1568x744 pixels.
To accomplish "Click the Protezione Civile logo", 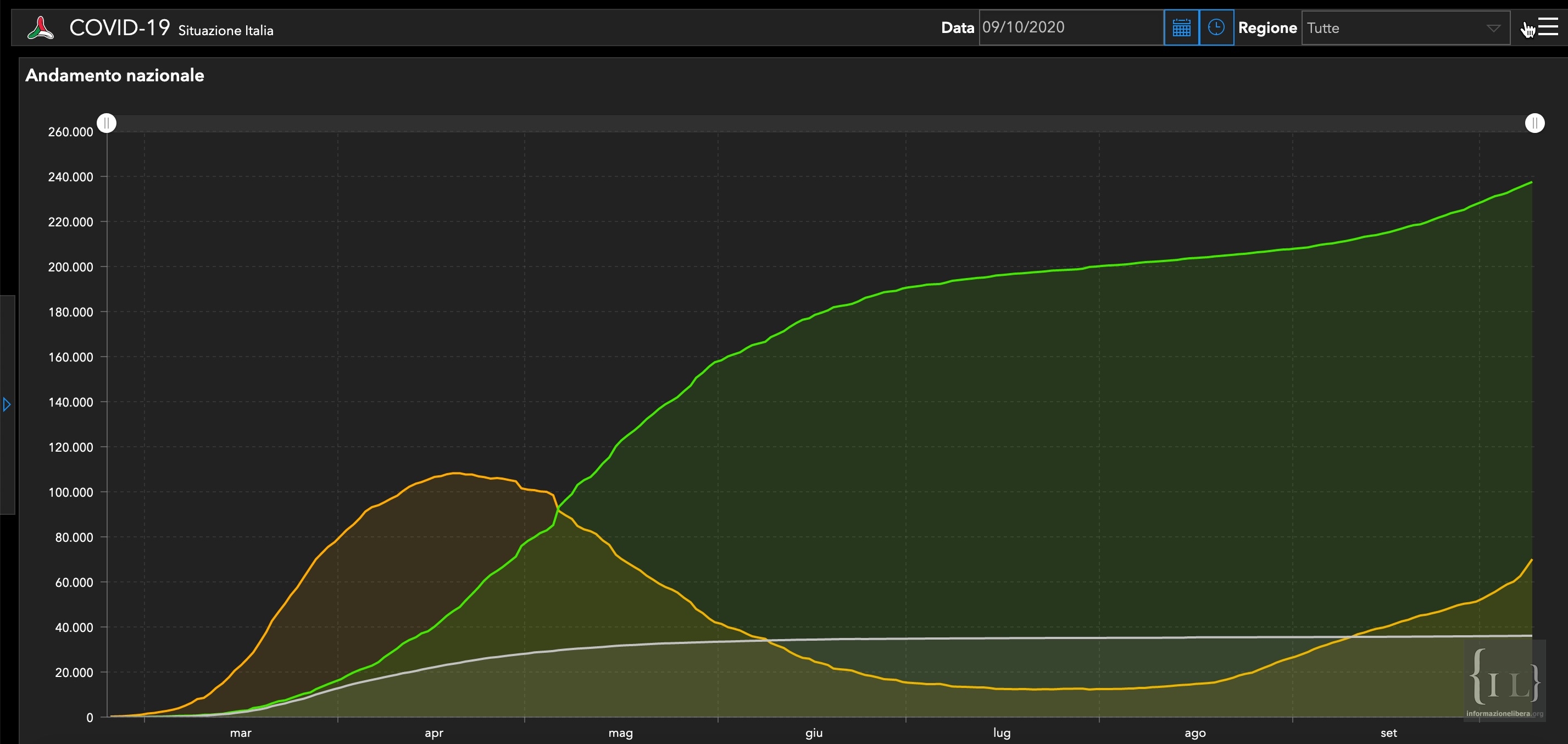I will 40,28.
